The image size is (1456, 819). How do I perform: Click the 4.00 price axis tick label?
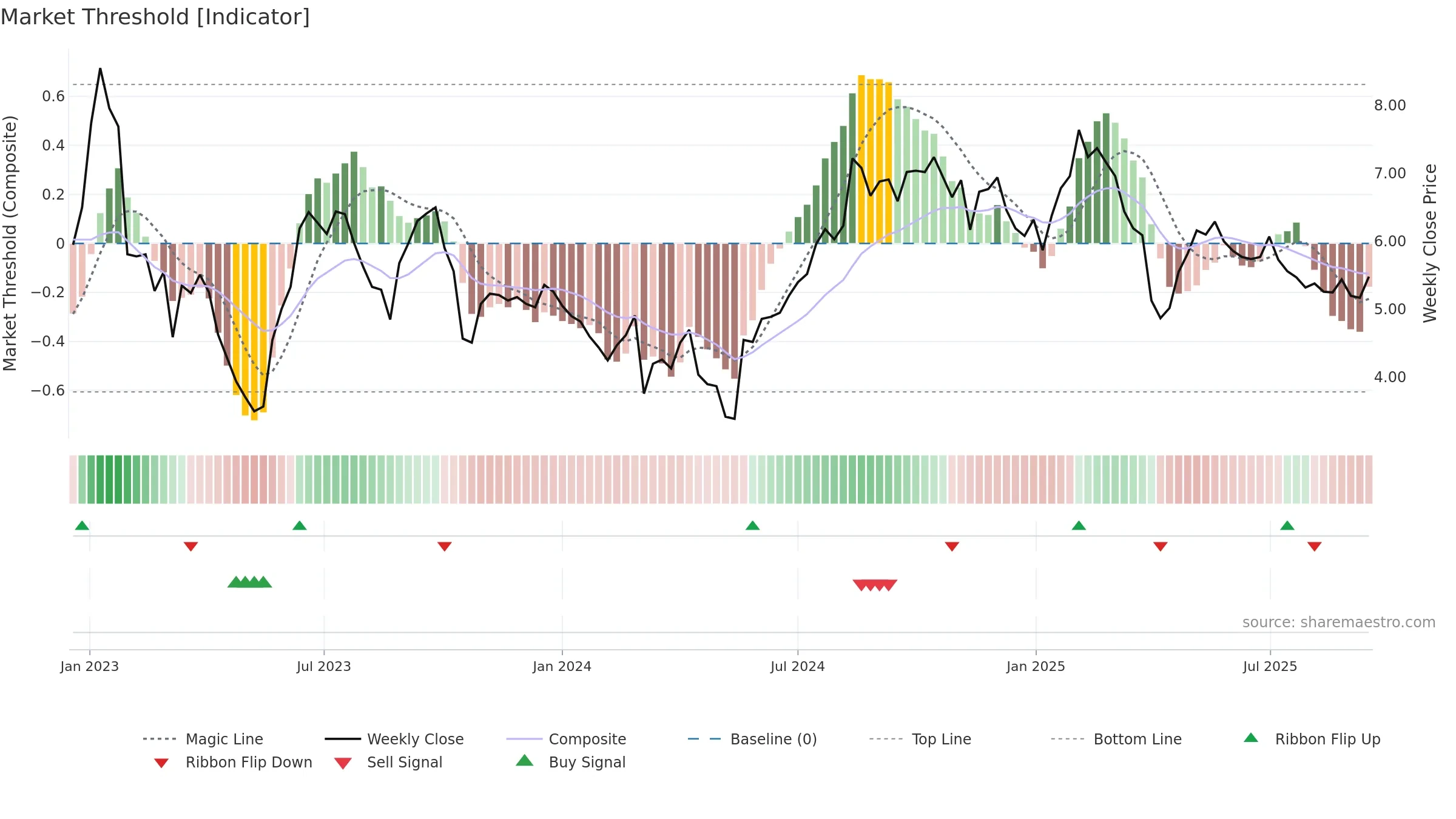(1390, 377)
